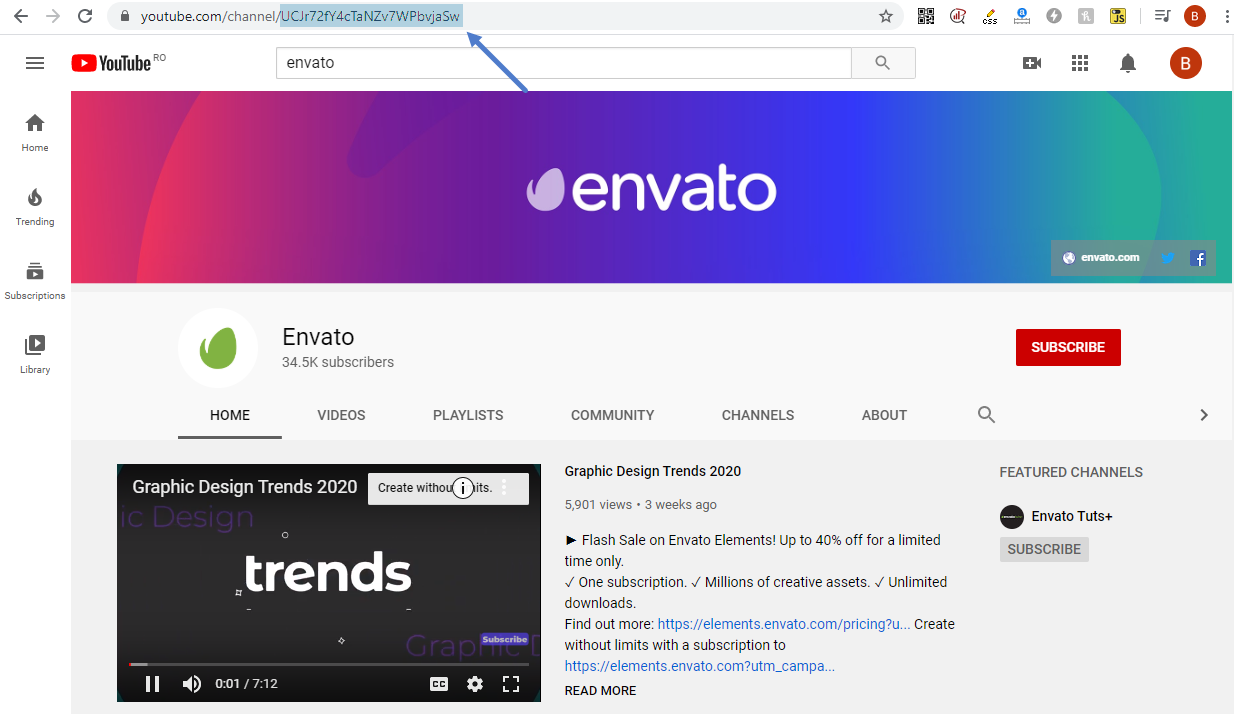
Task: Mute the video with the speaker icon
Action: click(191, 684)
